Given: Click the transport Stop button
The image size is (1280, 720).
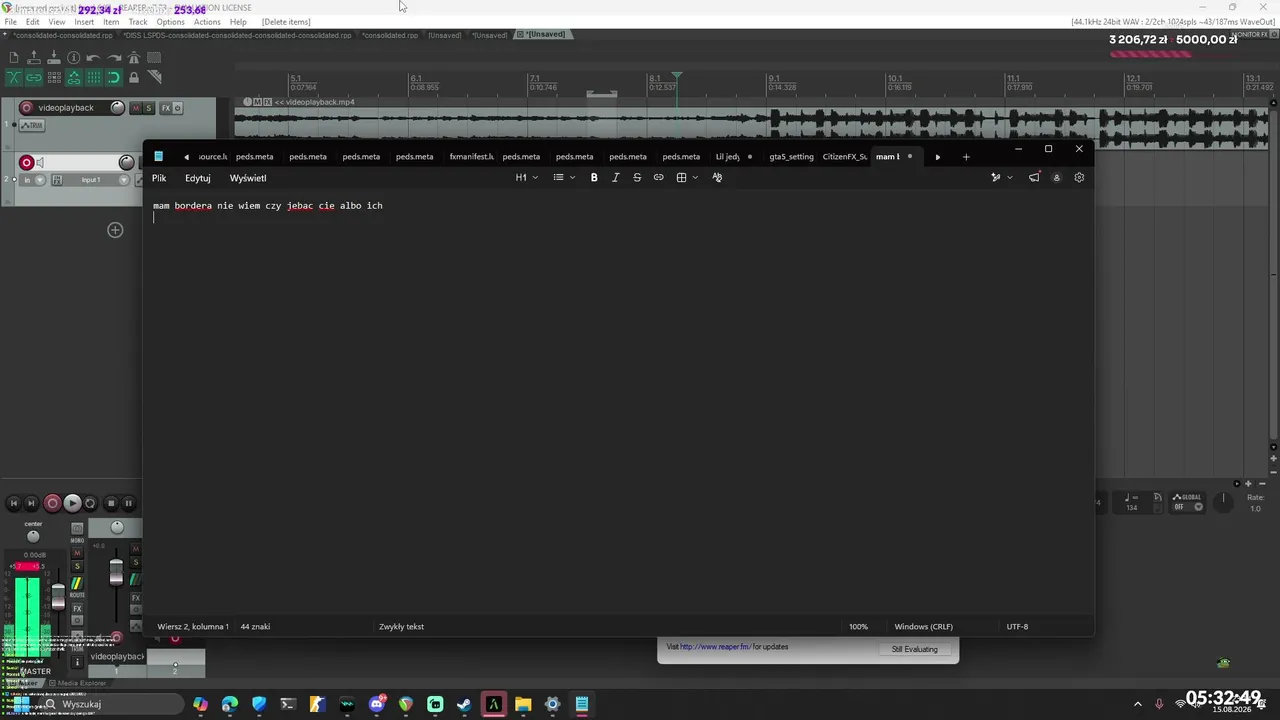Looking at the screenshot, I should (111, 503).
